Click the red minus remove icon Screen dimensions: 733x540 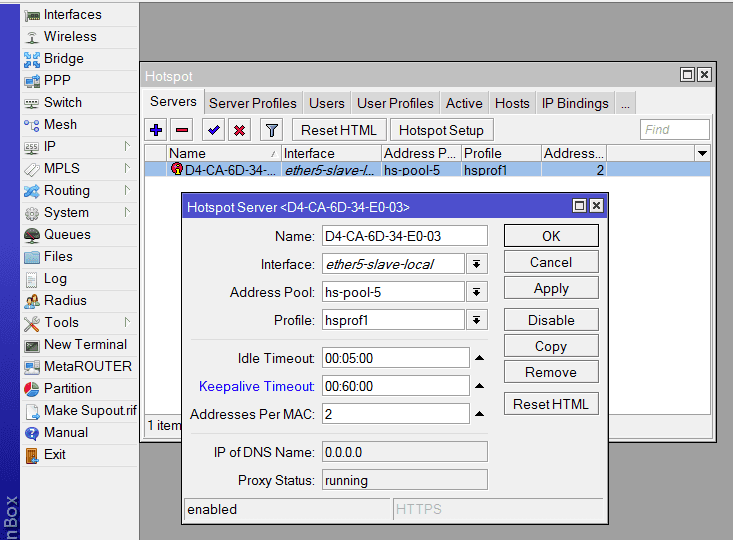pos(182,130)
